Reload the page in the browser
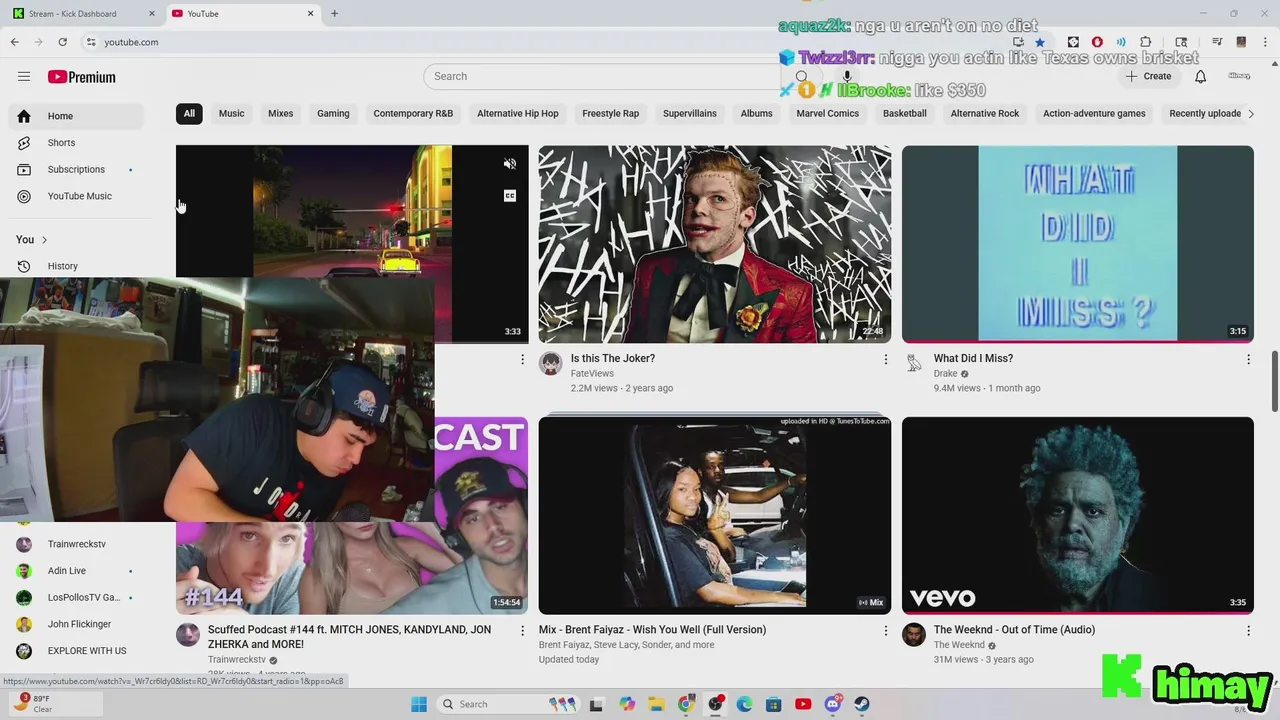 pos(62,42)
